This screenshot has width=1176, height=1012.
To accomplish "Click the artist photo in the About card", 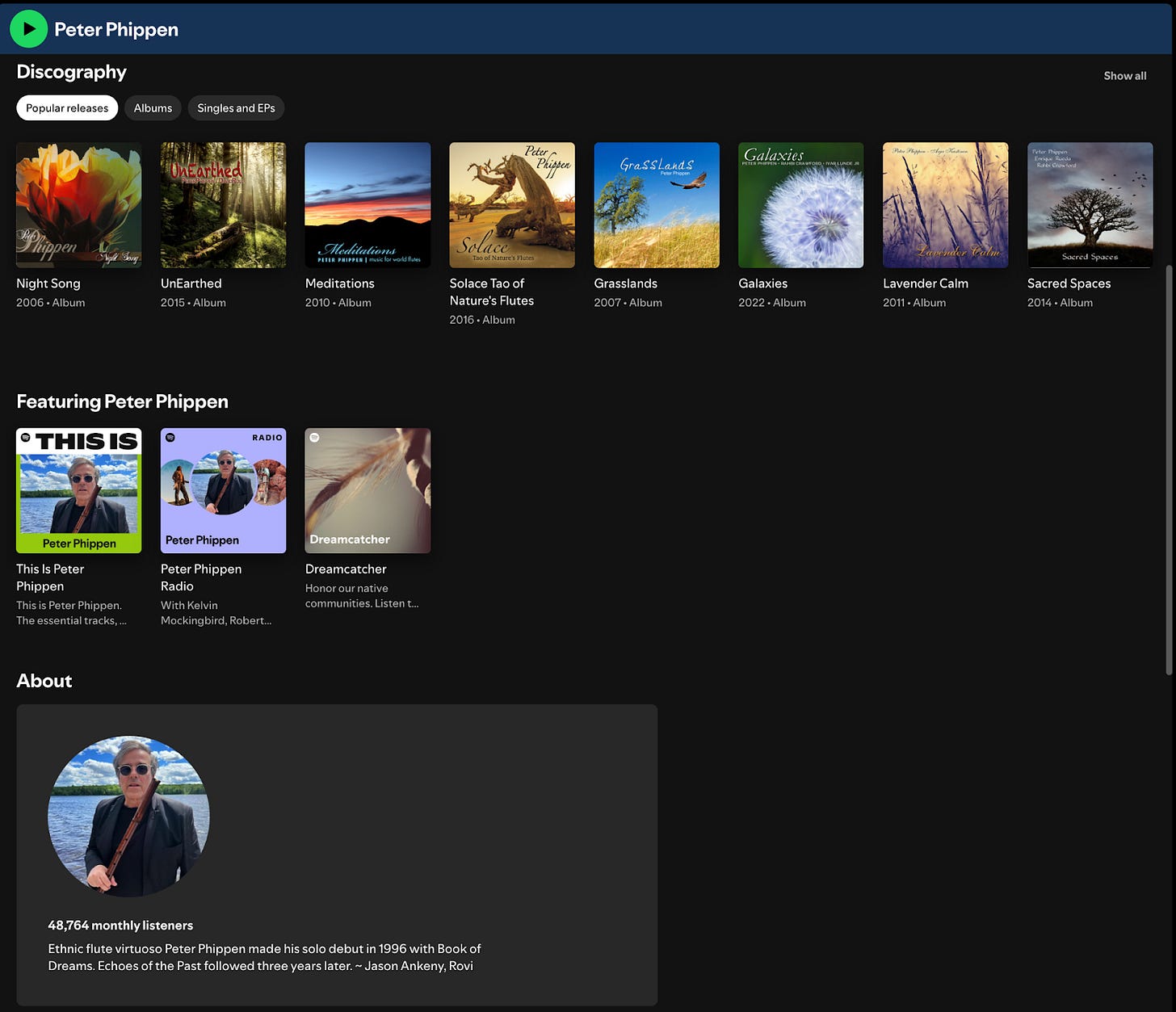I will coord(128,816).
